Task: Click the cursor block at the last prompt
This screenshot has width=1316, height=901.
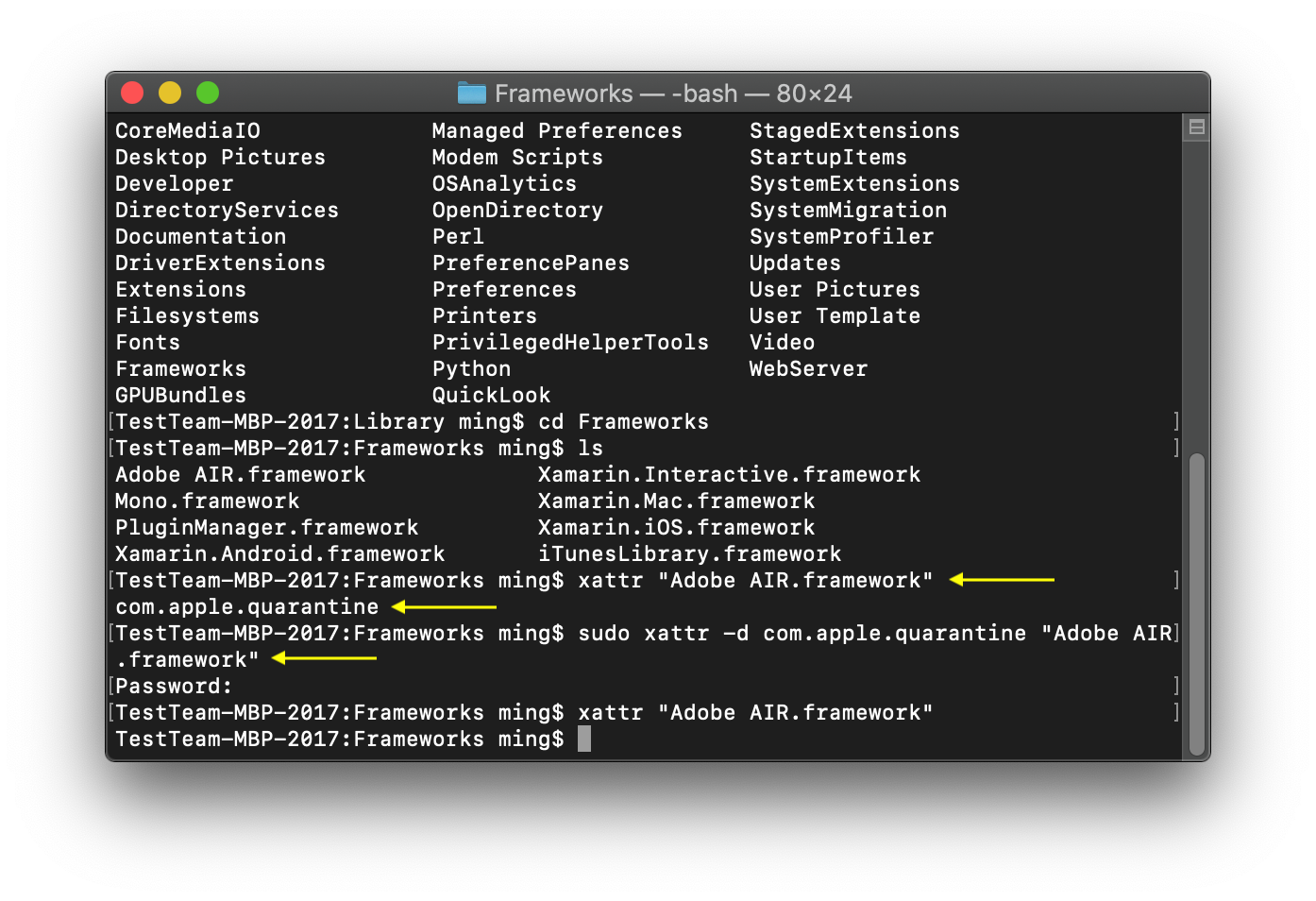Action: coord(584,739)
